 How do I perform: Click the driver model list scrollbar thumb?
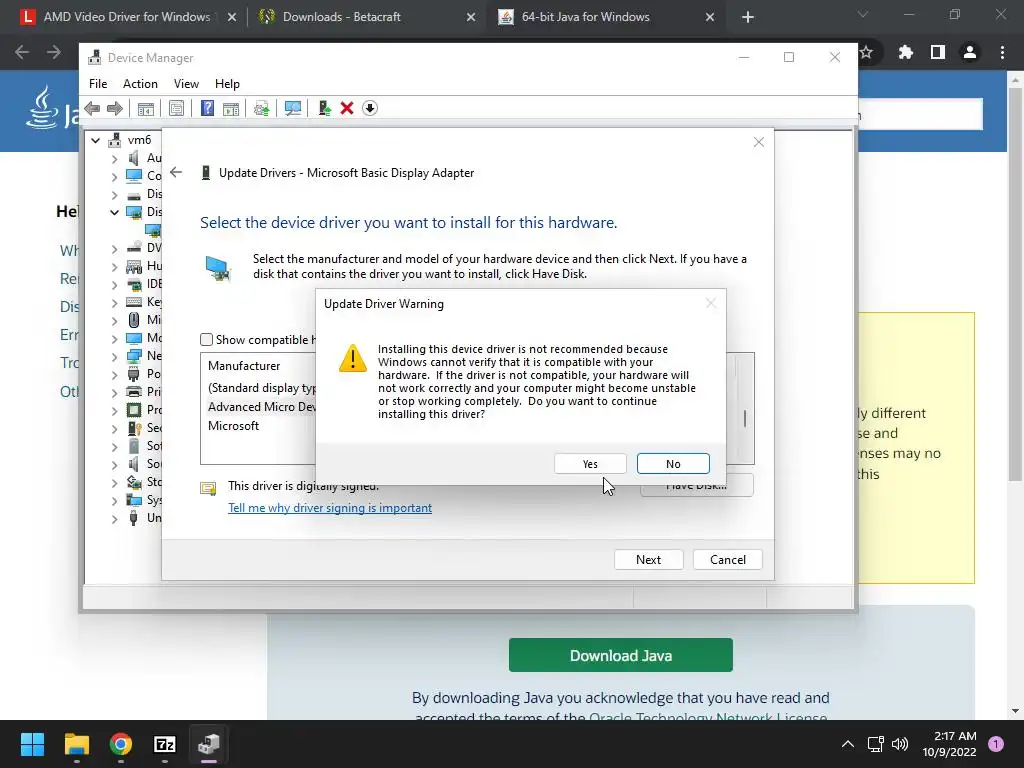pyautogui.click(x=744, y=418)
